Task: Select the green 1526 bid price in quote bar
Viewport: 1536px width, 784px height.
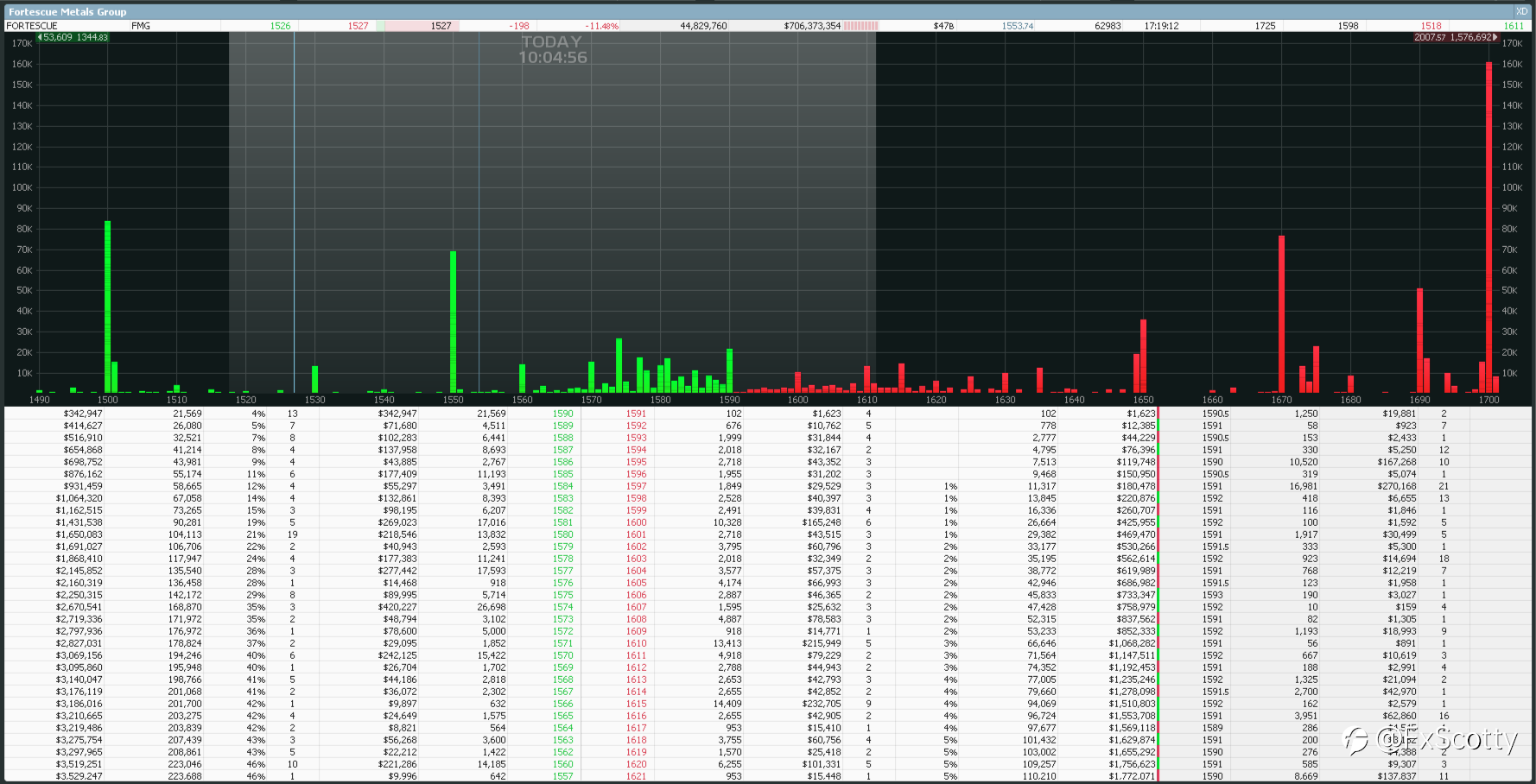Action: [280, 26]
